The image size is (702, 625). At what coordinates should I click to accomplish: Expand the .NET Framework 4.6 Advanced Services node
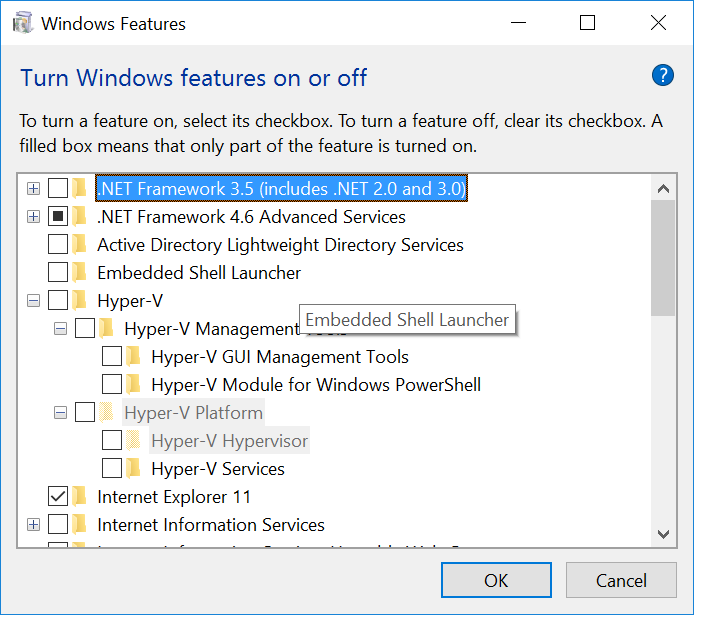click(x=33, y=217)
